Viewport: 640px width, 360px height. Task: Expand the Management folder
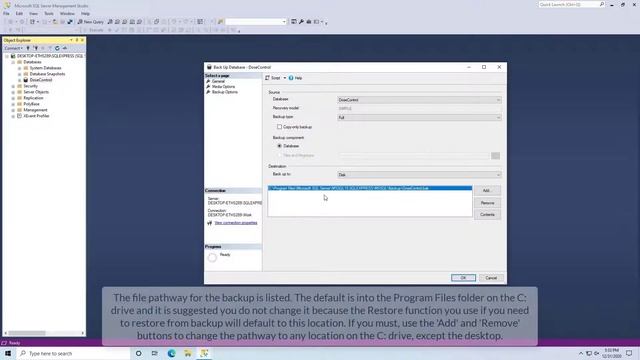(x=13, y=110)
